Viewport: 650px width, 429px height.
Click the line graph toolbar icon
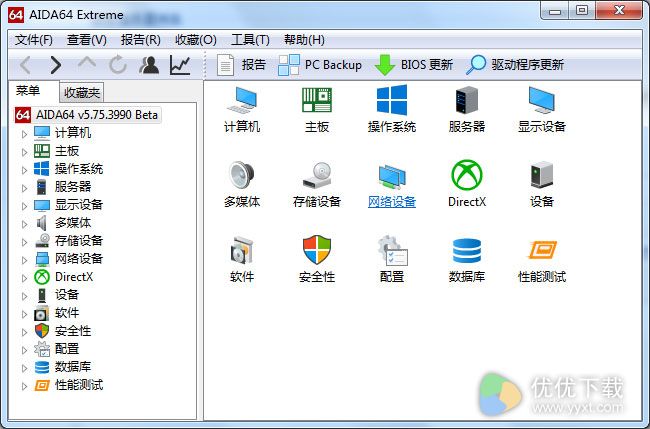180,65
